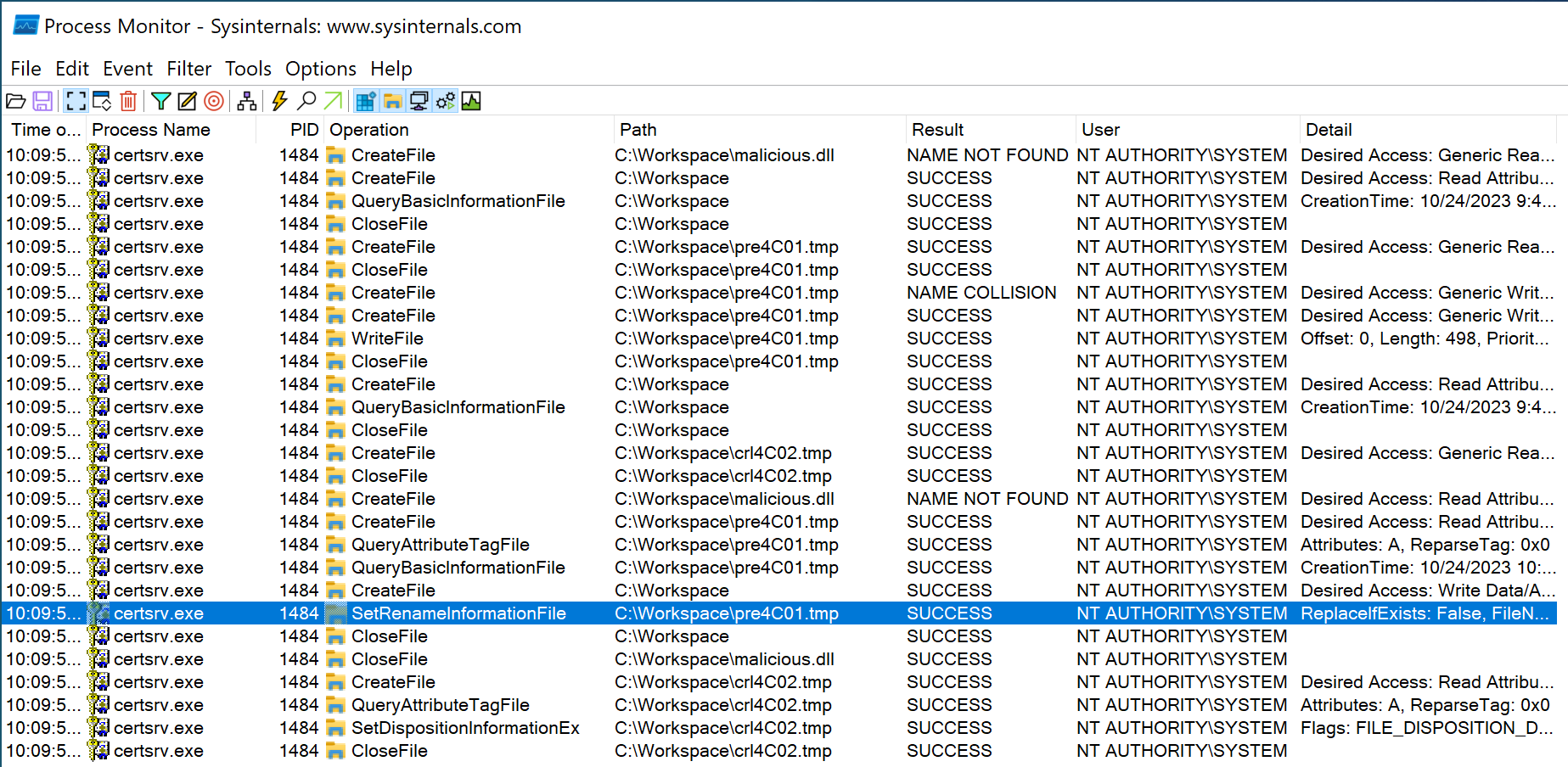This screenshot has height=767, width=1568.
Task: Open the Filter dialog via funnel icon
Action: pyautogui.click(x=161, y=102)
